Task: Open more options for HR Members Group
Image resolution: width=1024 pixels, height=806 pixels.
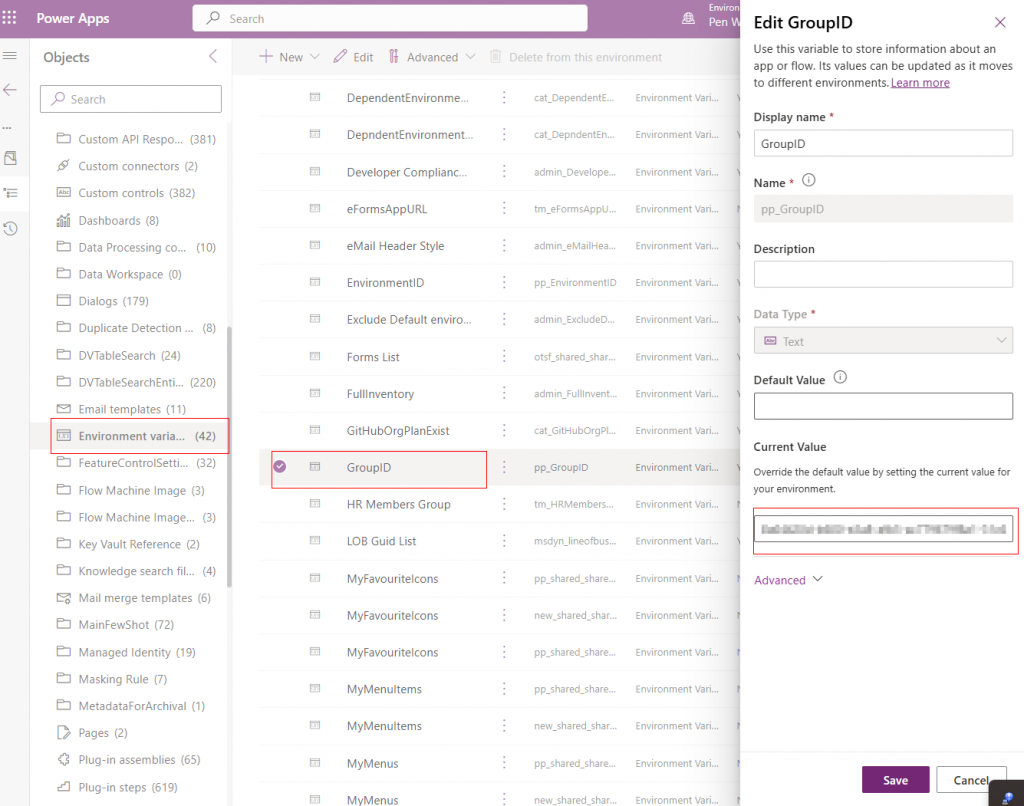Action: point(504,504)
